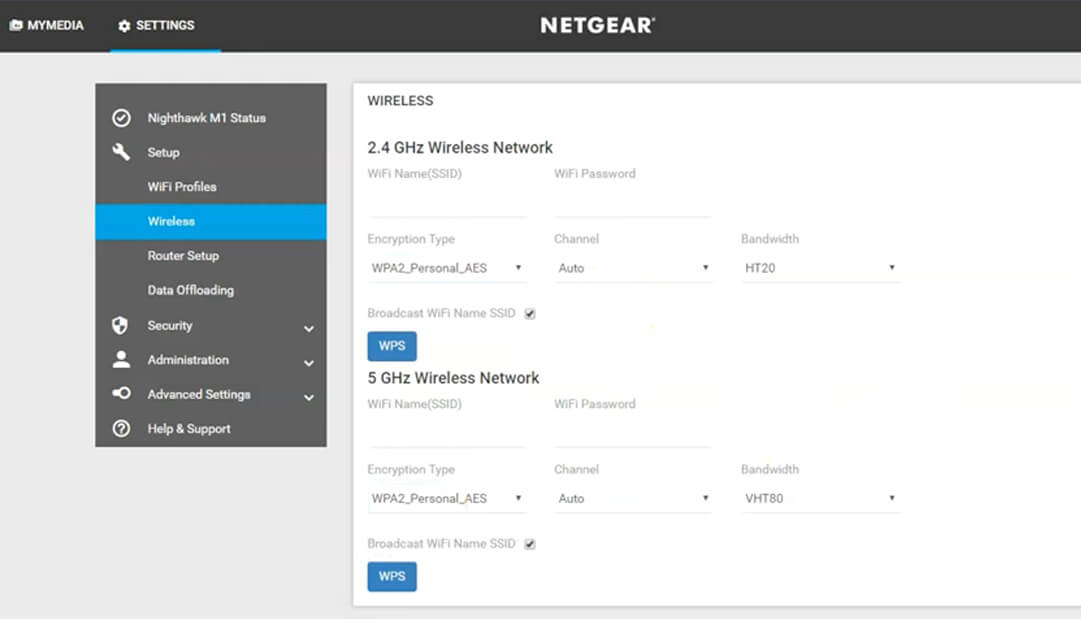
Task: Click the Settings gear icon in header
Action: 125,25
